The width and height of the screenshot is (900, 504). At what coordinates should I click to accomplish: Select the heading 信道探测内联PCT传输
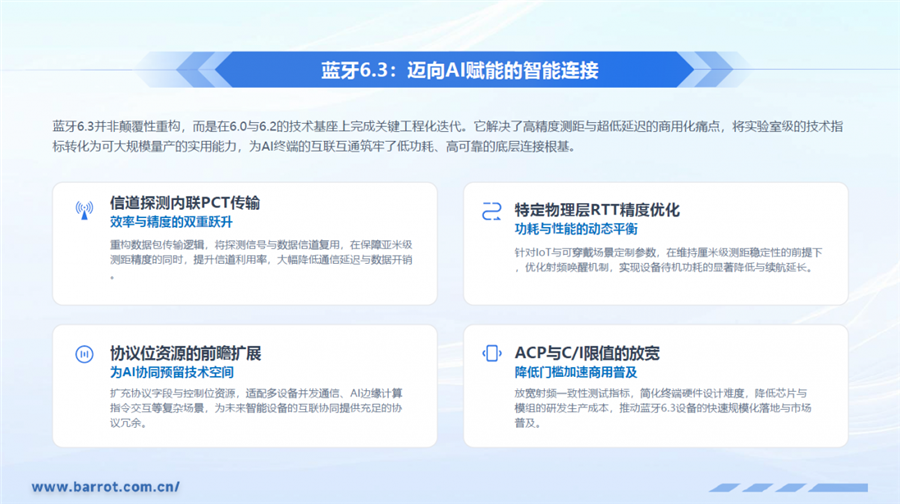tap(185, 203)
